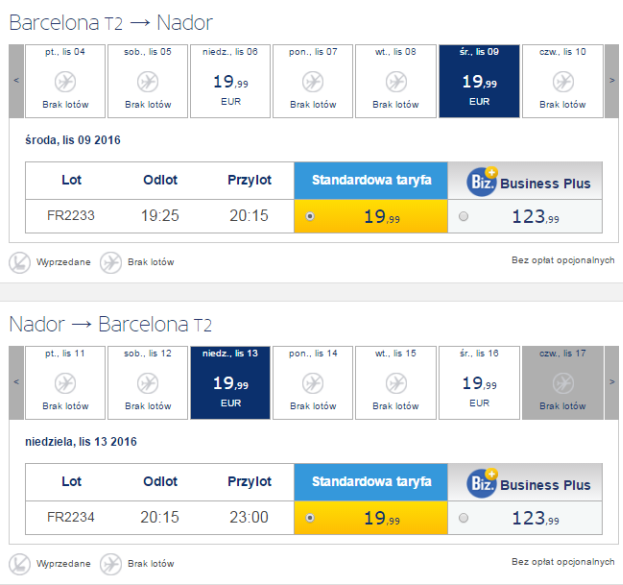
Task: Select Business Plus 123,99 for flight FR2233
Action: click(463, 216)
